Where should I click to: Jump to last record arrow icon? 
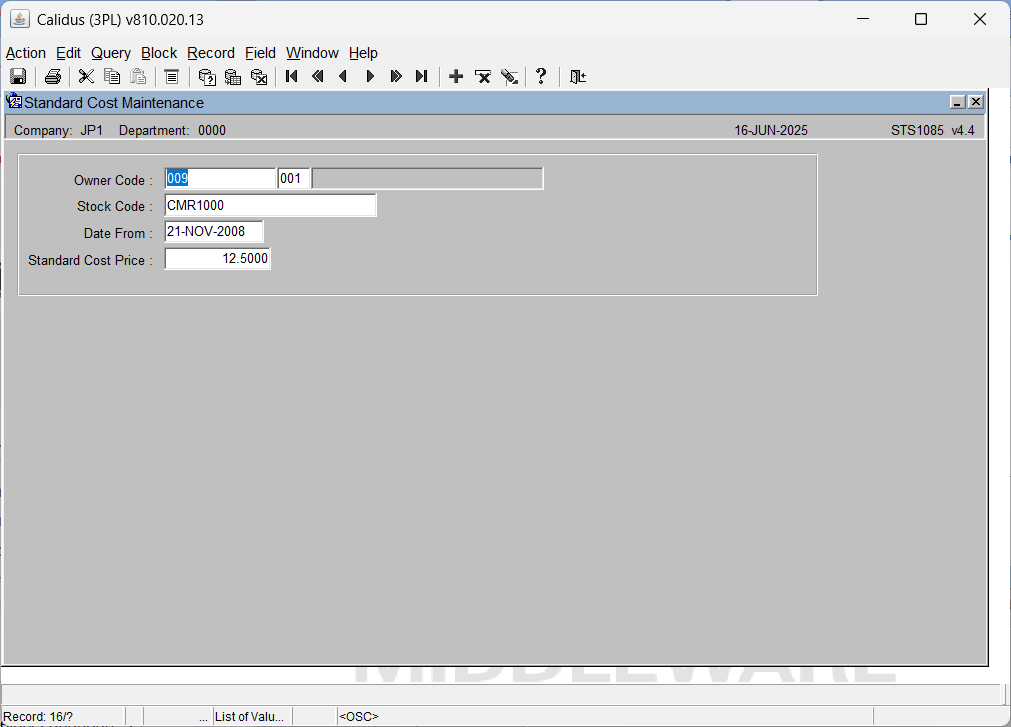(x=422, y=77)
